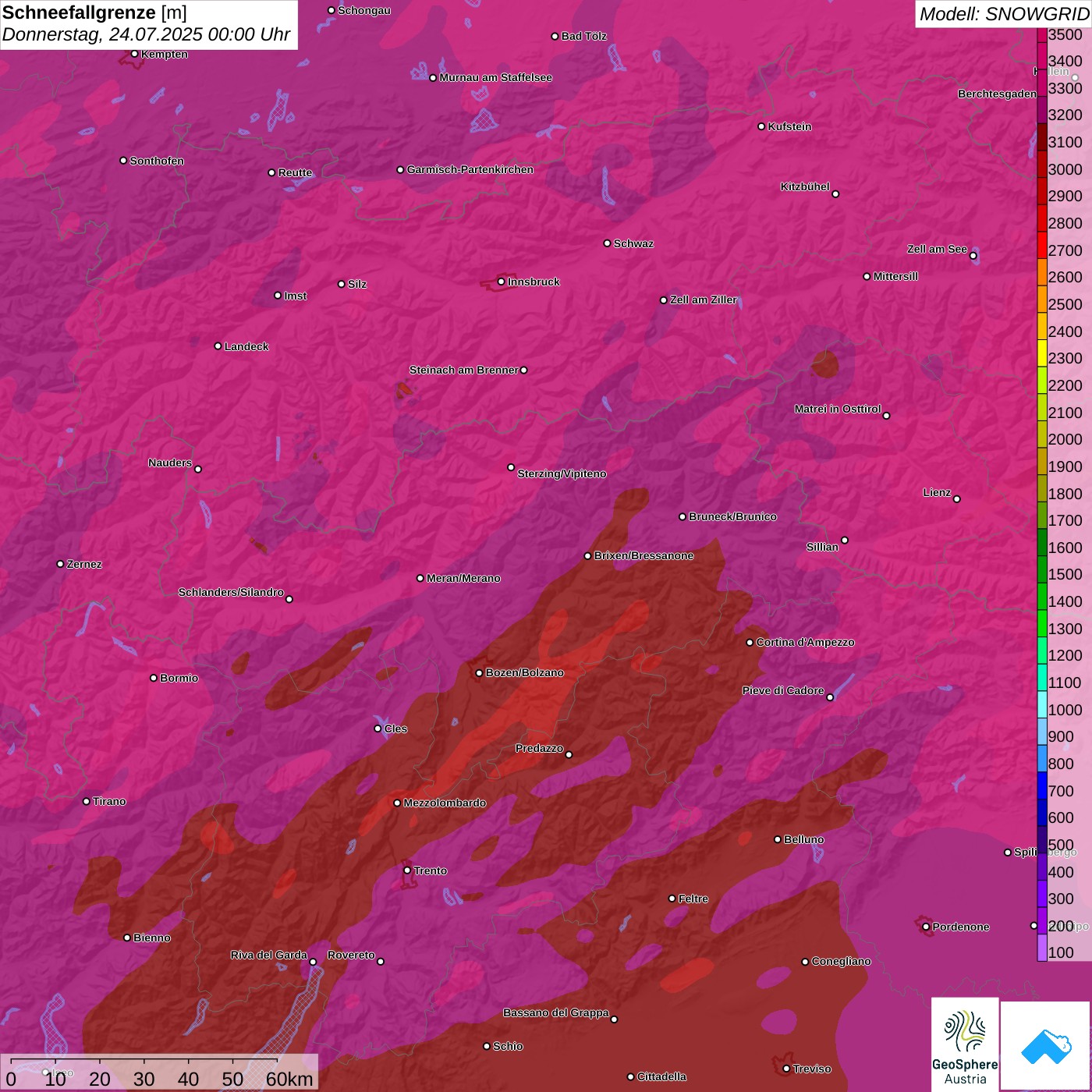Click the Riva del Garda label
This screenshot has width=1092, height=1092.
tap(269, 955)
